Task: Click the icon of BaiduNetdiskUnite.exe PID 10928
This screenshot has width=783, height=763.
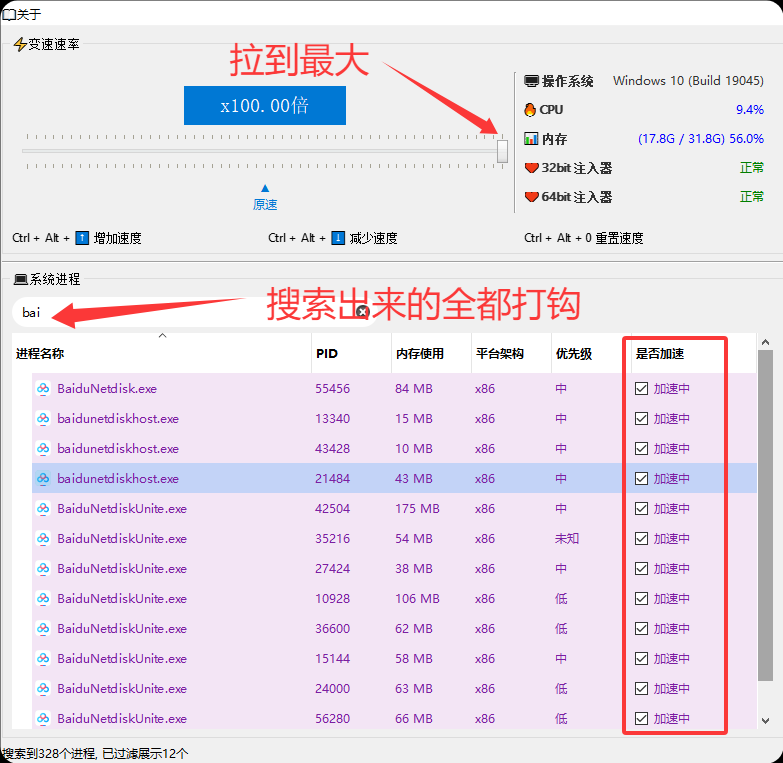Action: click(43, 598)
